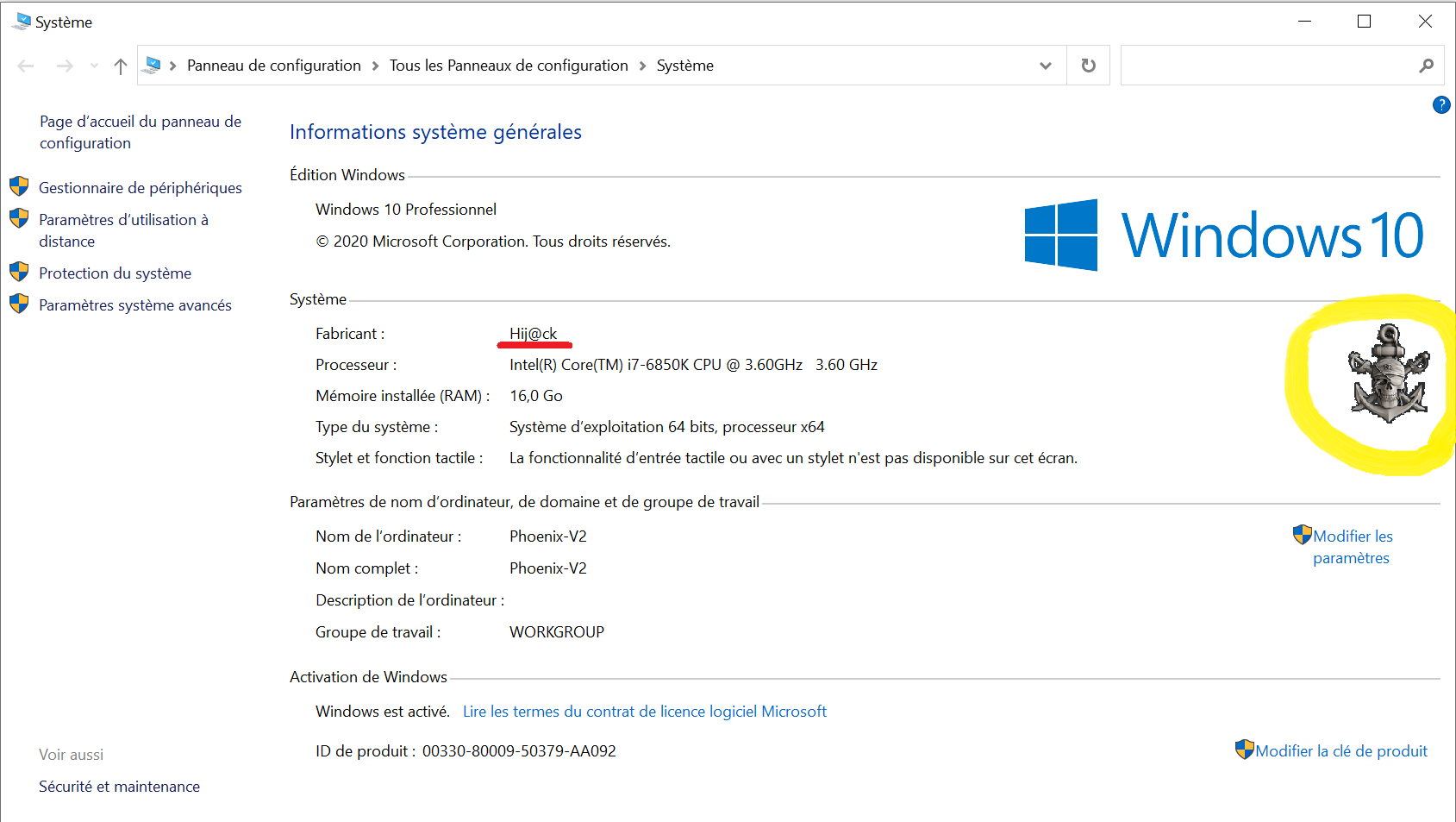1456x822 pixels.
Task: Open Gestionnaire de périphériques
Action: (141, 187)
